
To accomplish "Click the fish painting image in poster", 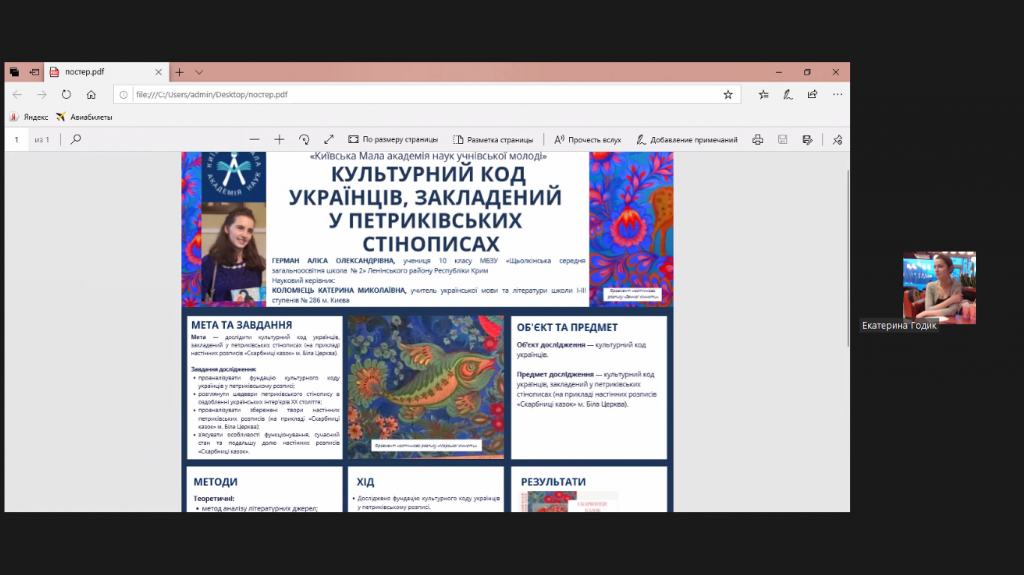I will (x=426, y=387).
